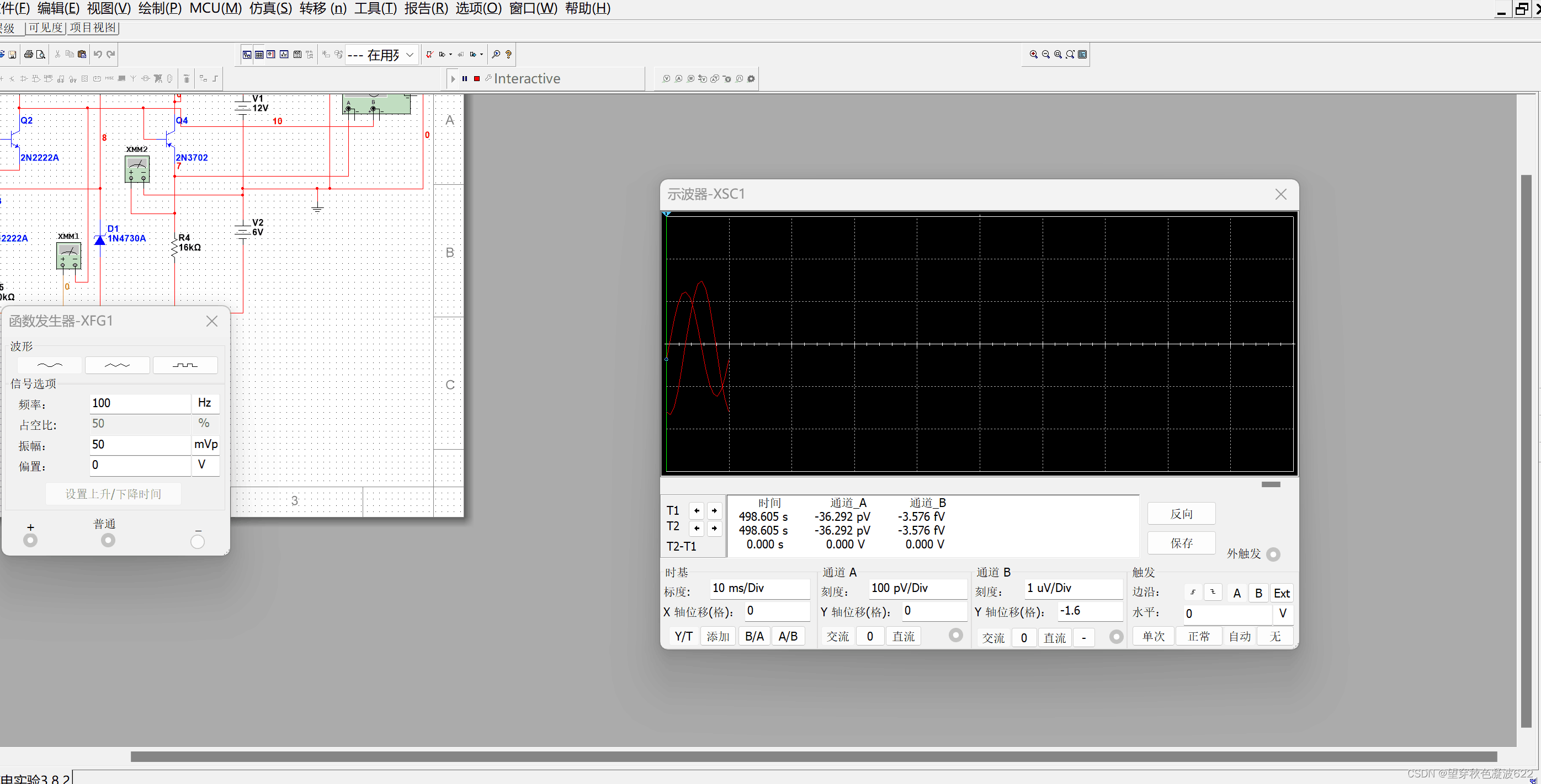Click the horizontal scrollbar at bottom
This screenshot has height=784, width=1541.
(x=814, y=756)
